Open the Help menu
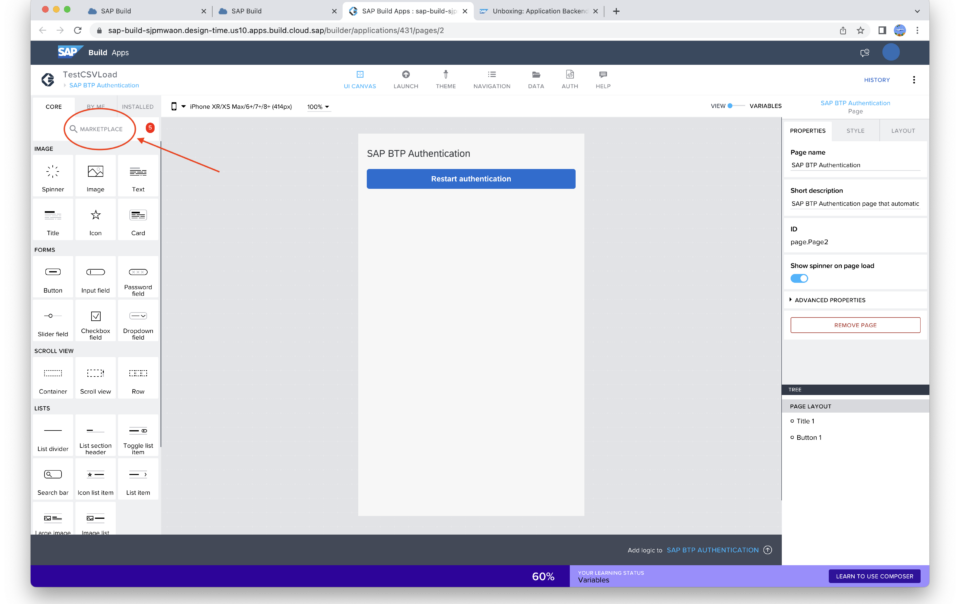Viewport: 960px width, 604px height. [x=603, y=80]
